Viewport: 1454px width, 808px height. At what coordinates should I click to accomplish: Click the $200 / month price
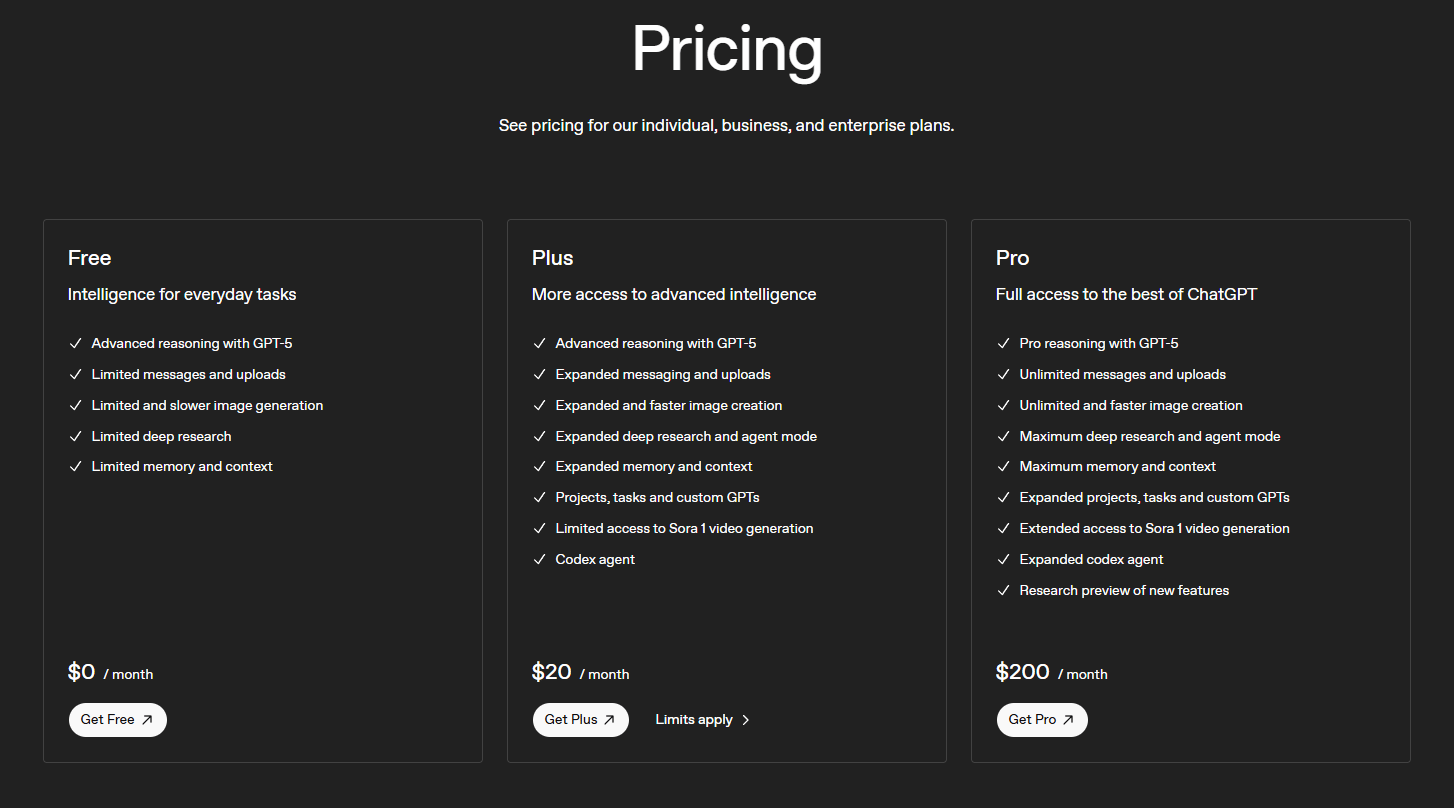1050,673
